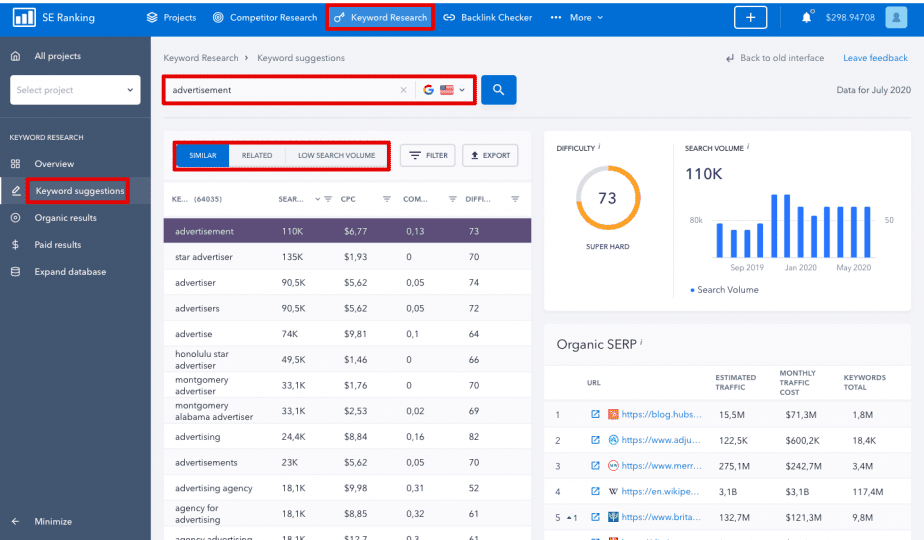This screenshot has height=540, width=924.
Task: Open the More menu dropdown
Action: [578, 18]
